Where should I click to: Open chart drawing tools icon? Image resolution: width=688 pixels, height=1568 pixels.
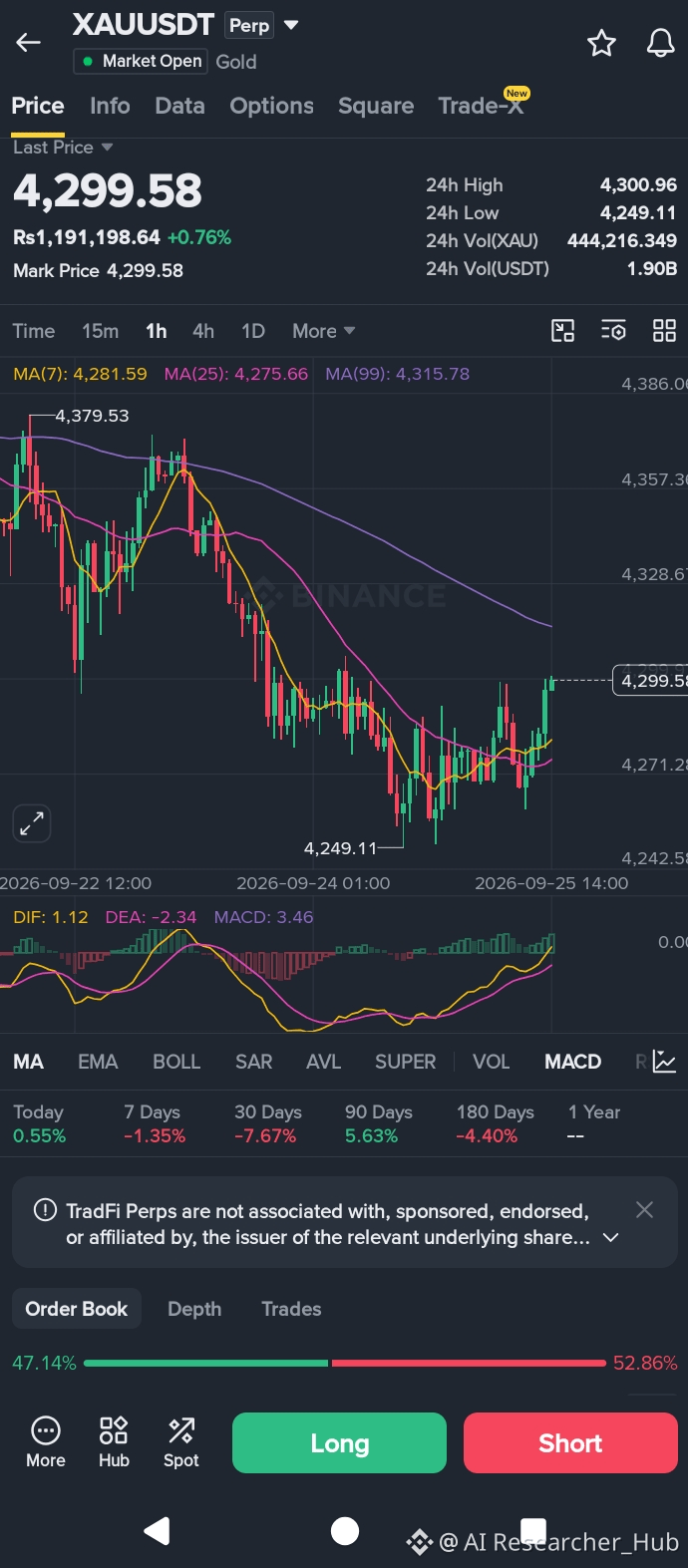coord(563,331)
